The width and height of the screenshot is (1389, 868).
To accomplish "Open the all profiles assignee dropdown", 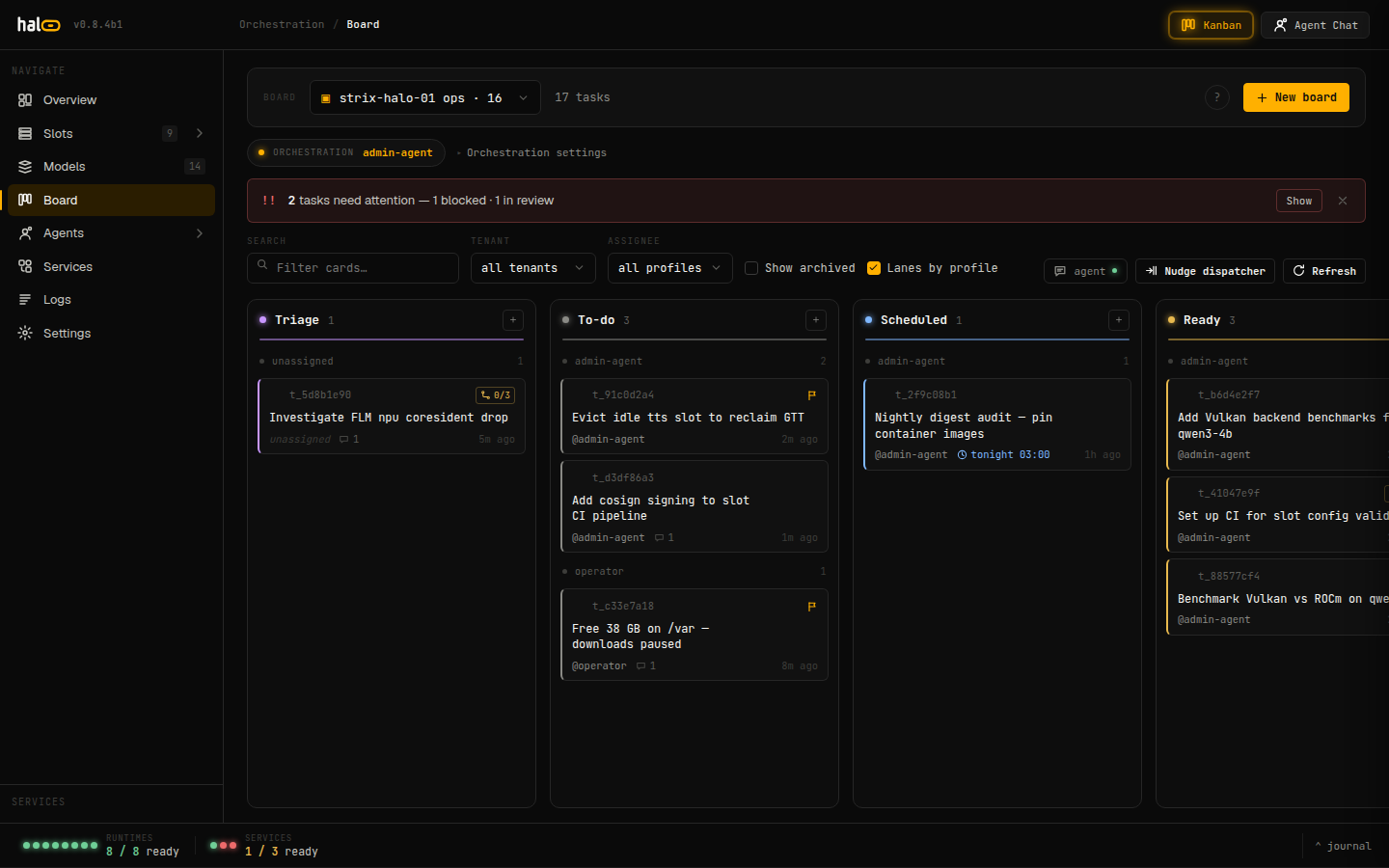I will (x=669, y=268).
